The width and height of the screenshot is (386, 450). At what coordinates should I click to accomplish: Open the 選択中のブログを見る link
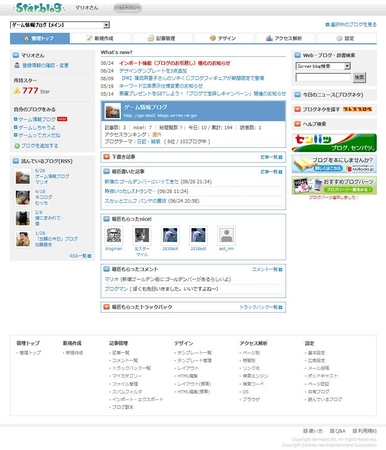pos(351,25)
